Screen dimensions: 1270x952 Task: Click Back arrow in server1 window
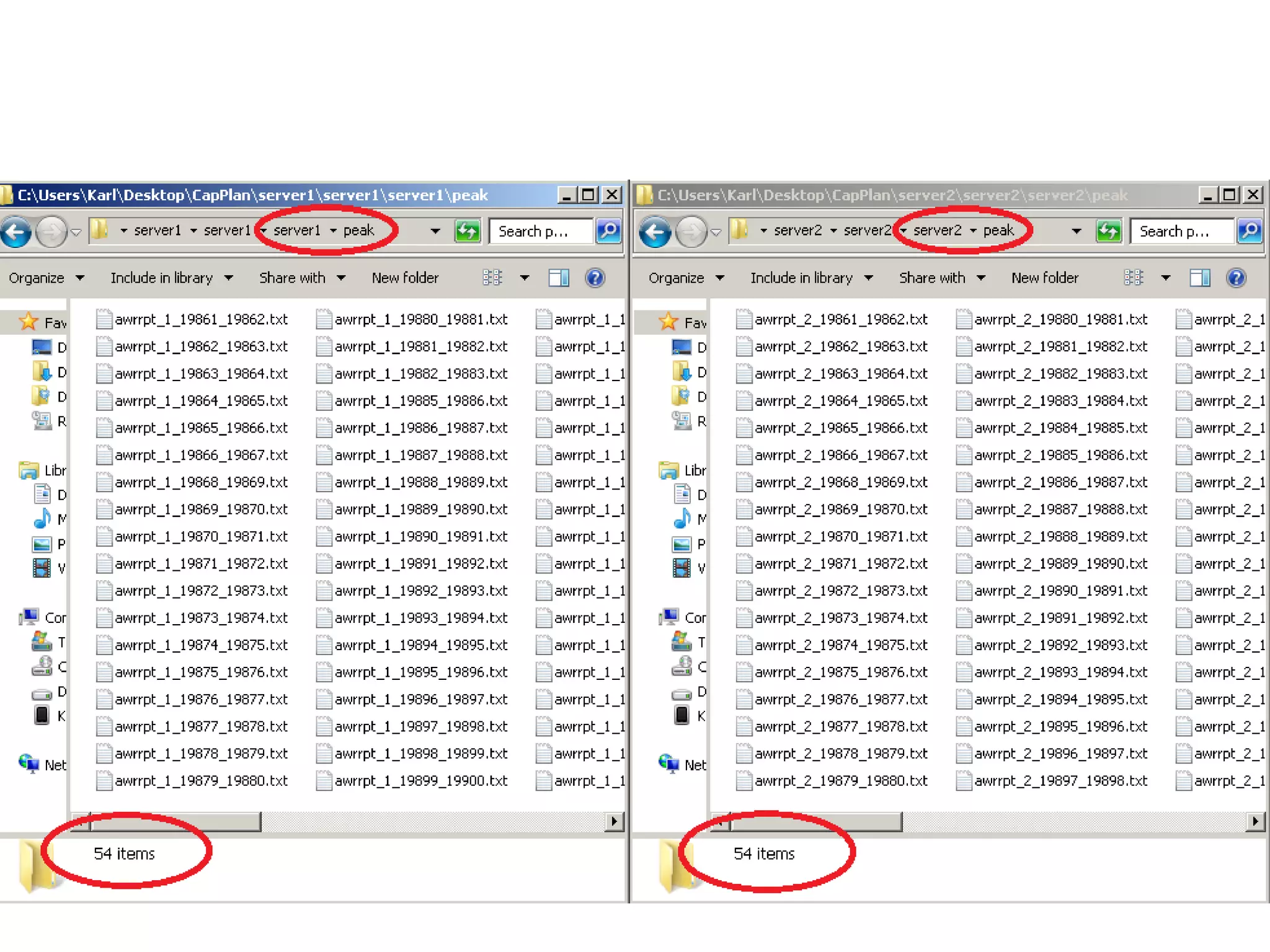17,232
